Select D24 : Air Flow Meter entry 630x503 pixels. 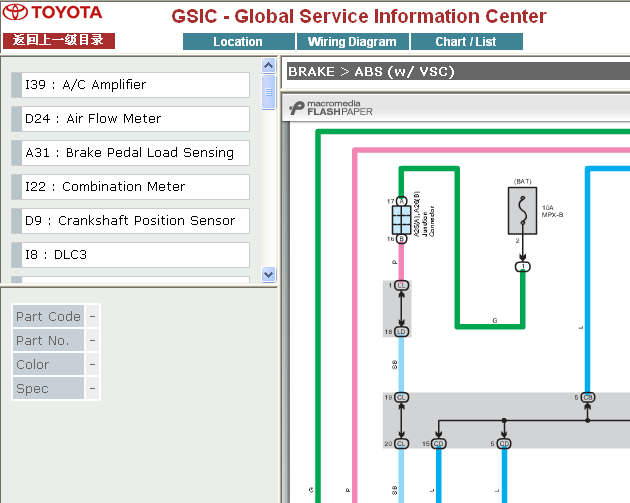tap(131, 119)
